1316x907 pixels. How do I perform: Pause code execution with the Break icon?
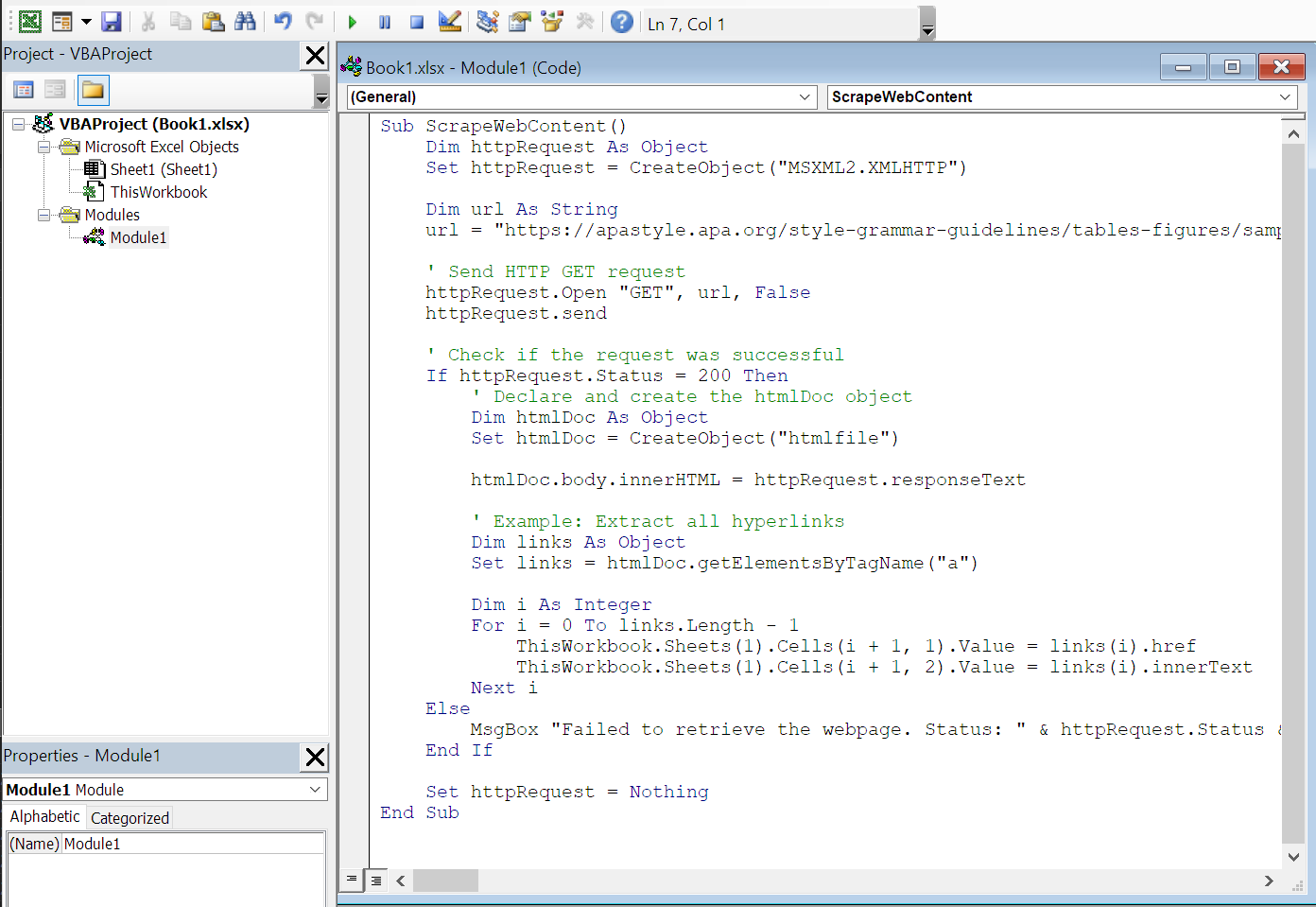pyautogui.click(x=383, y=21)
